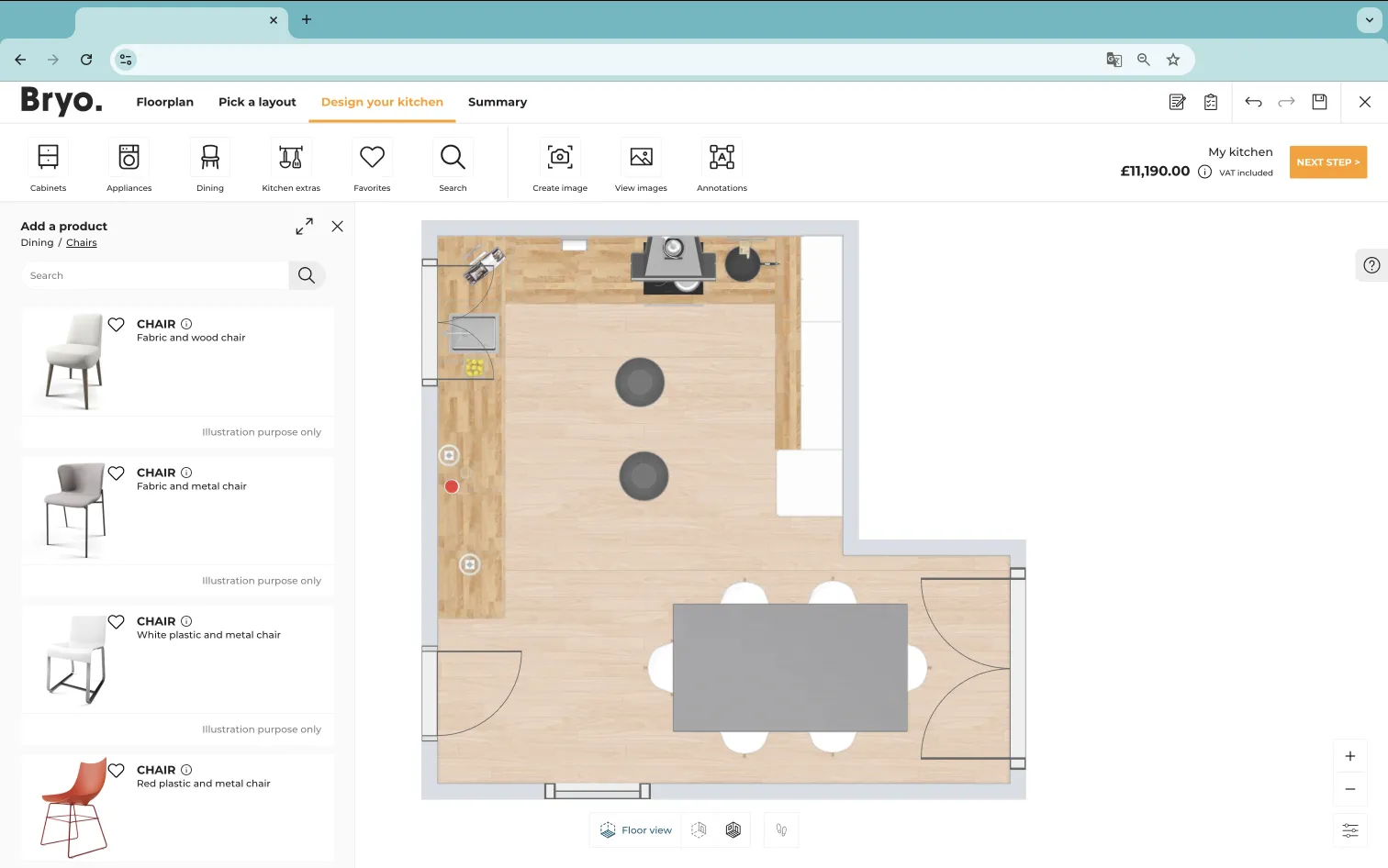
Task: Toggle favorite on White plastic chair
Action: 117,622
